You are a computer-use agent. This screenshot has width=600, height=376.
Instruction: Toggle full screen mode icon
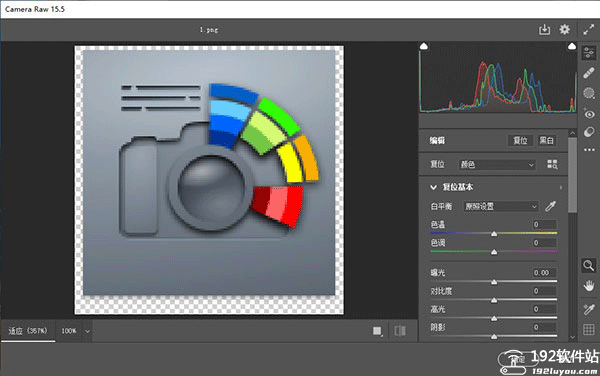point(589,29)
